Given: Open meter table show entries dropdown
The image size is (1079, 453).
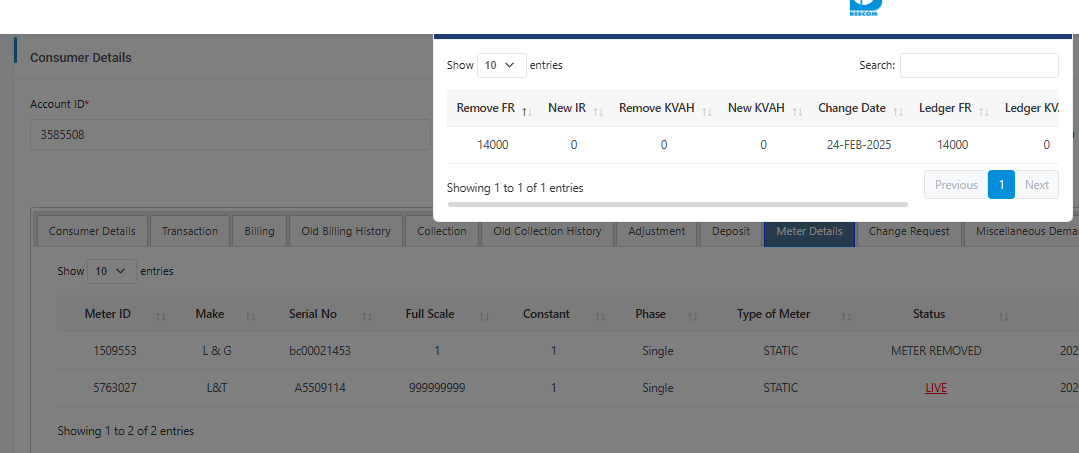Looking at the screenshot, I should click(x=112, y=271).
